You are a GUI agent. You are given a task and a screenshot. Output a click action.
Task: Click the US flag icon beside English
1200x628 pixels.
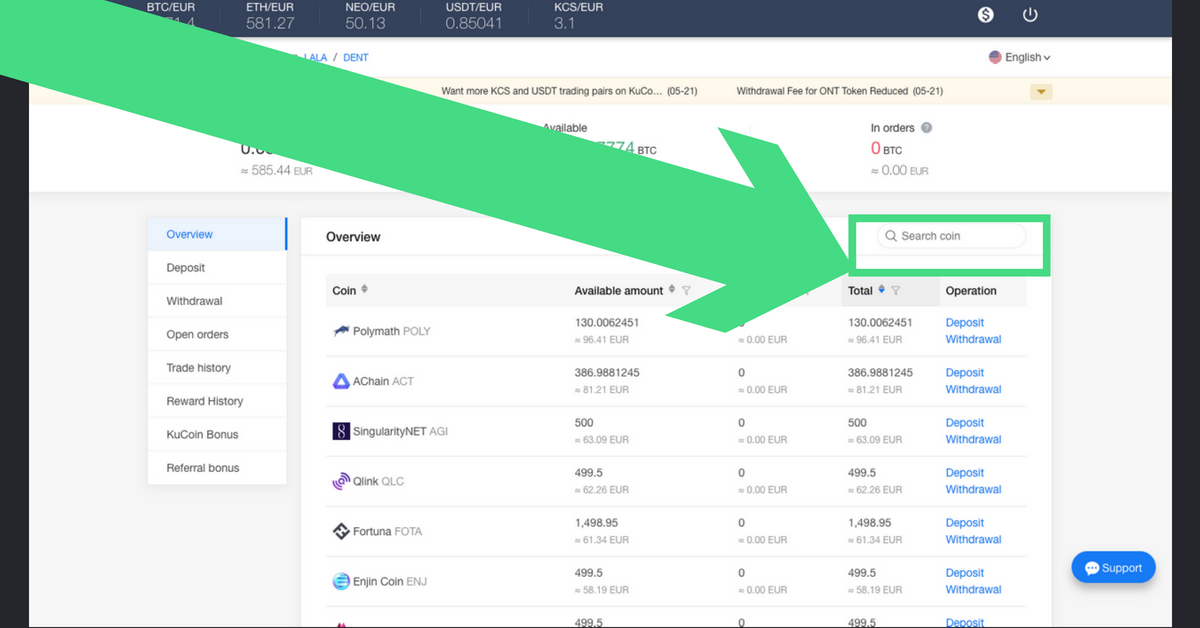(x=995, y=57)
